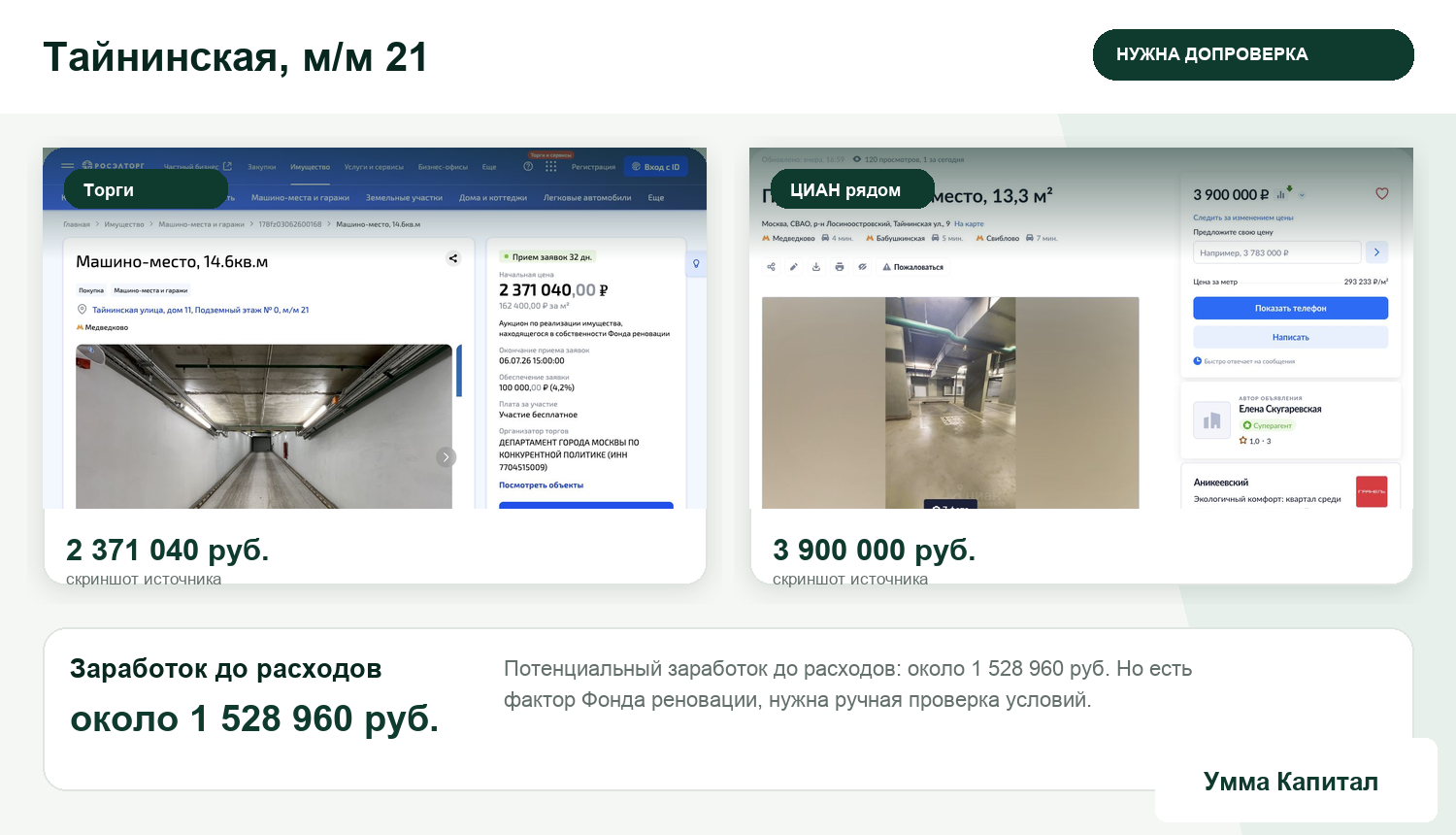Click the Посмотреть объекты link

(x=541, y=484)
